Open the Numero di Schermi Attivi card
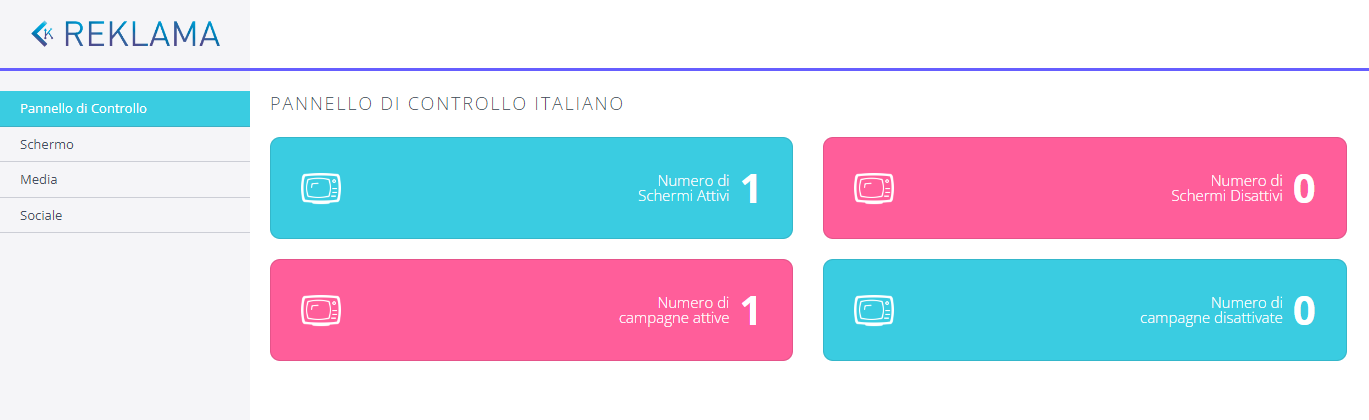This screenshot has width=1369, height=420. point(531,188)
